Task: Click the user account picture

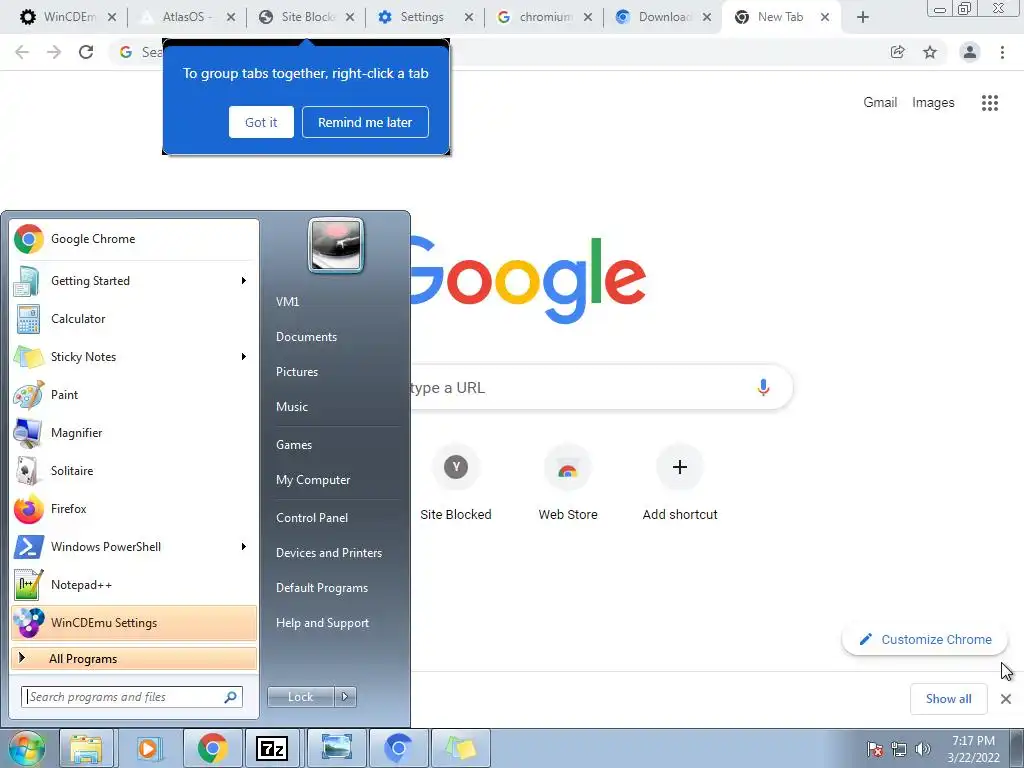Action: 336,246
